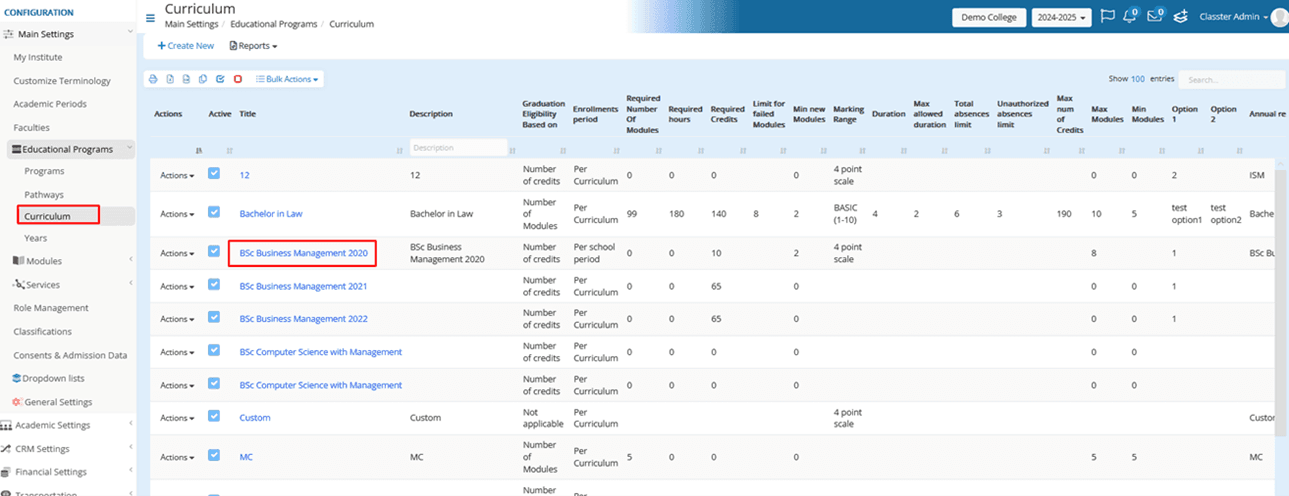The image size is (1289, 496).
Task: Click the check-square select icon in toolbar
Action: pos(220,79)
